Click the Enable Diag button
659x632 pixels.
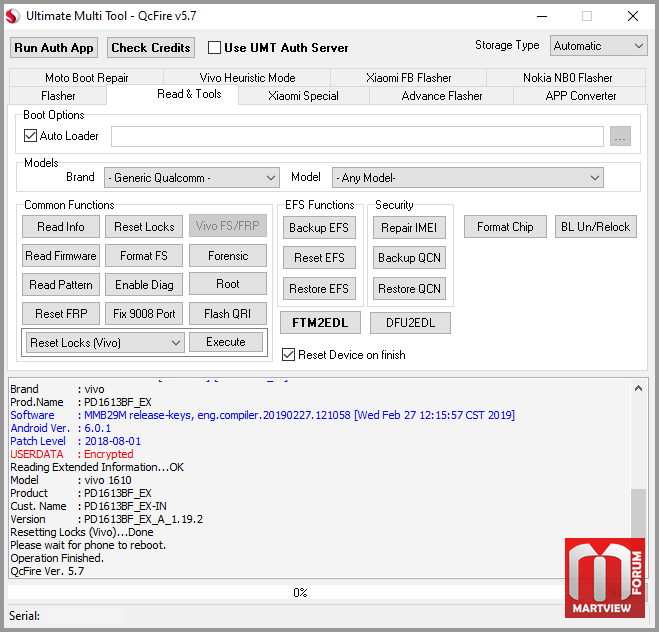tap(144, 285)
